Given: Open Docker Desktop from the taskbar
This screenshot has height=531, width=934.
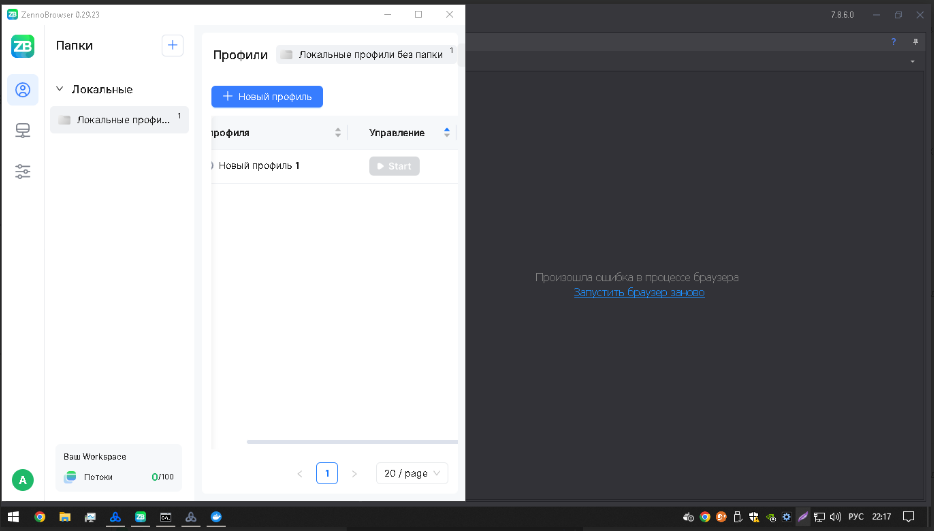Looking at the screenshot, I should click(216, 517).
